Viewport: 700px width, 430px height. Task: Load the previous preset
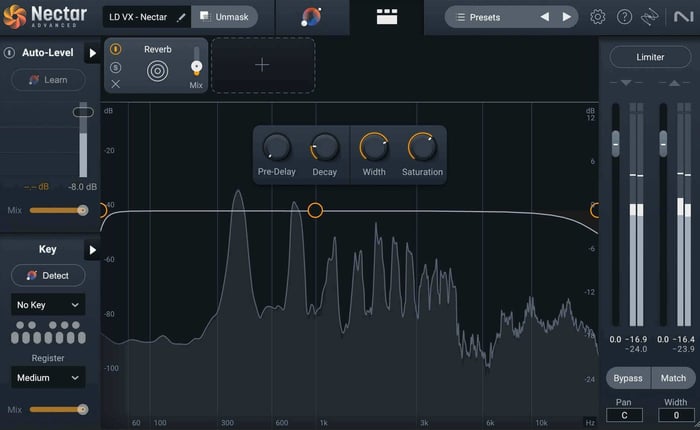click(x=545, y=17)
